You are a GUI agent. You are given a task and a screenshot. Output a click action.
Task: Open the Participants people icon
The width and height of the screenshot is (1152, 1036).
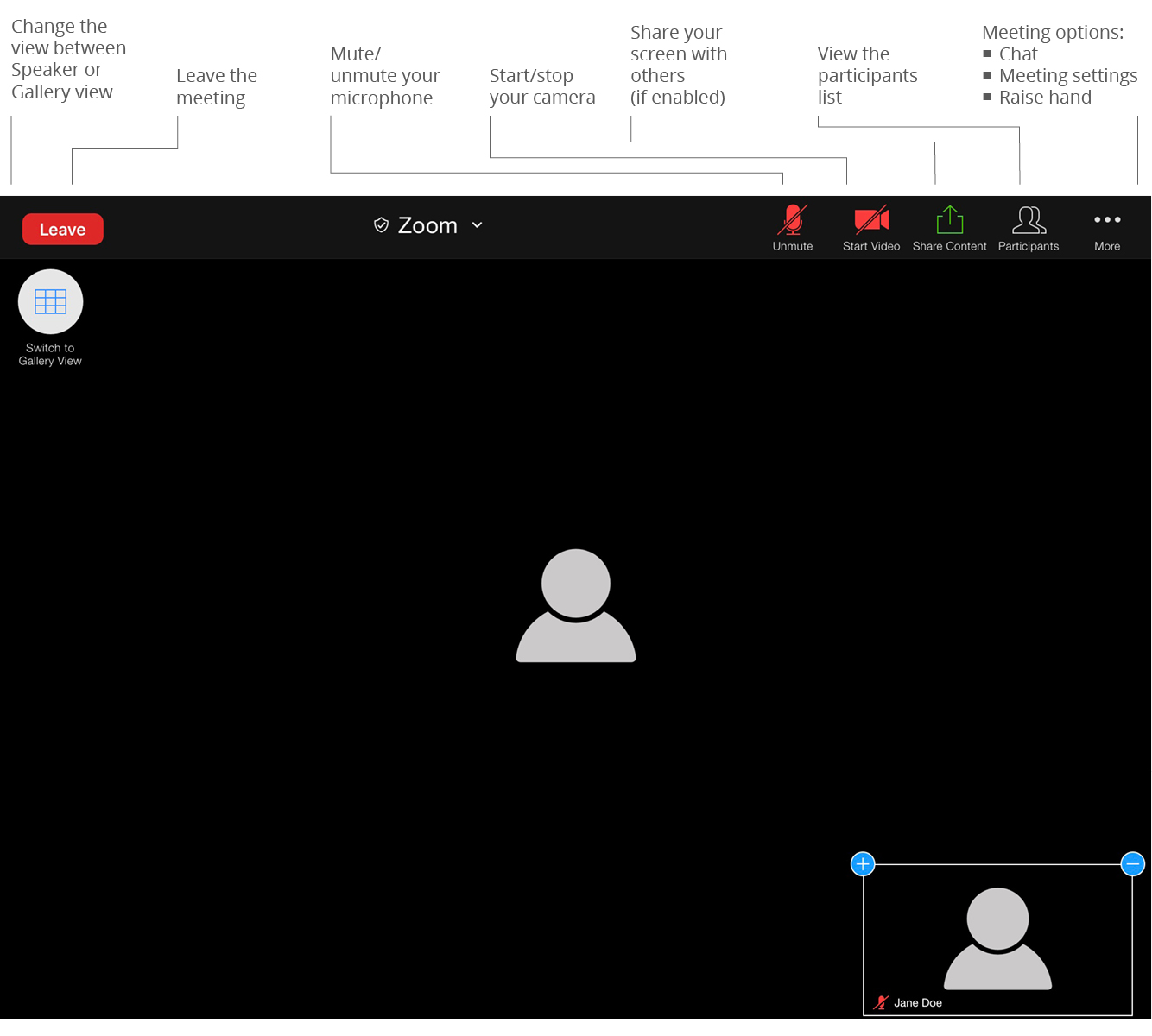pyautogui.click(x=1029, y=220)
